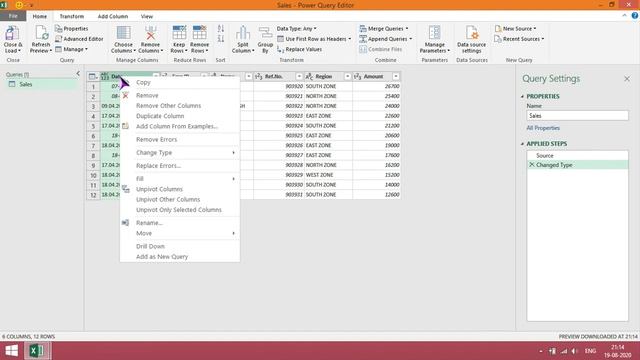Open the Amount column filter dropdown

coord(396,76)
